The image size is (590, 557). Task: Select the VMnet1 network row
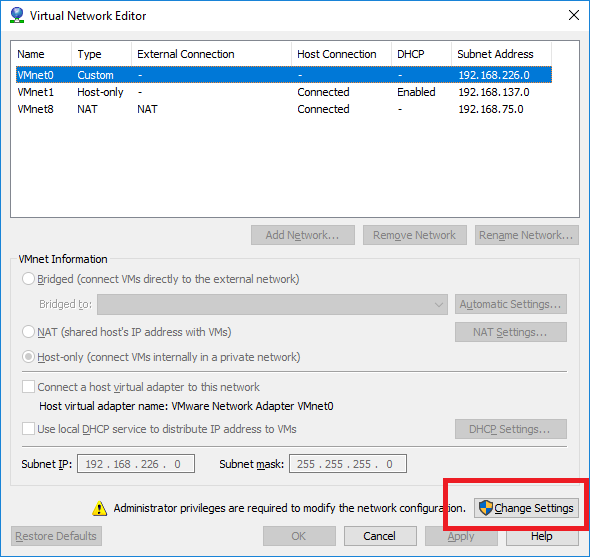click(284, 92)
